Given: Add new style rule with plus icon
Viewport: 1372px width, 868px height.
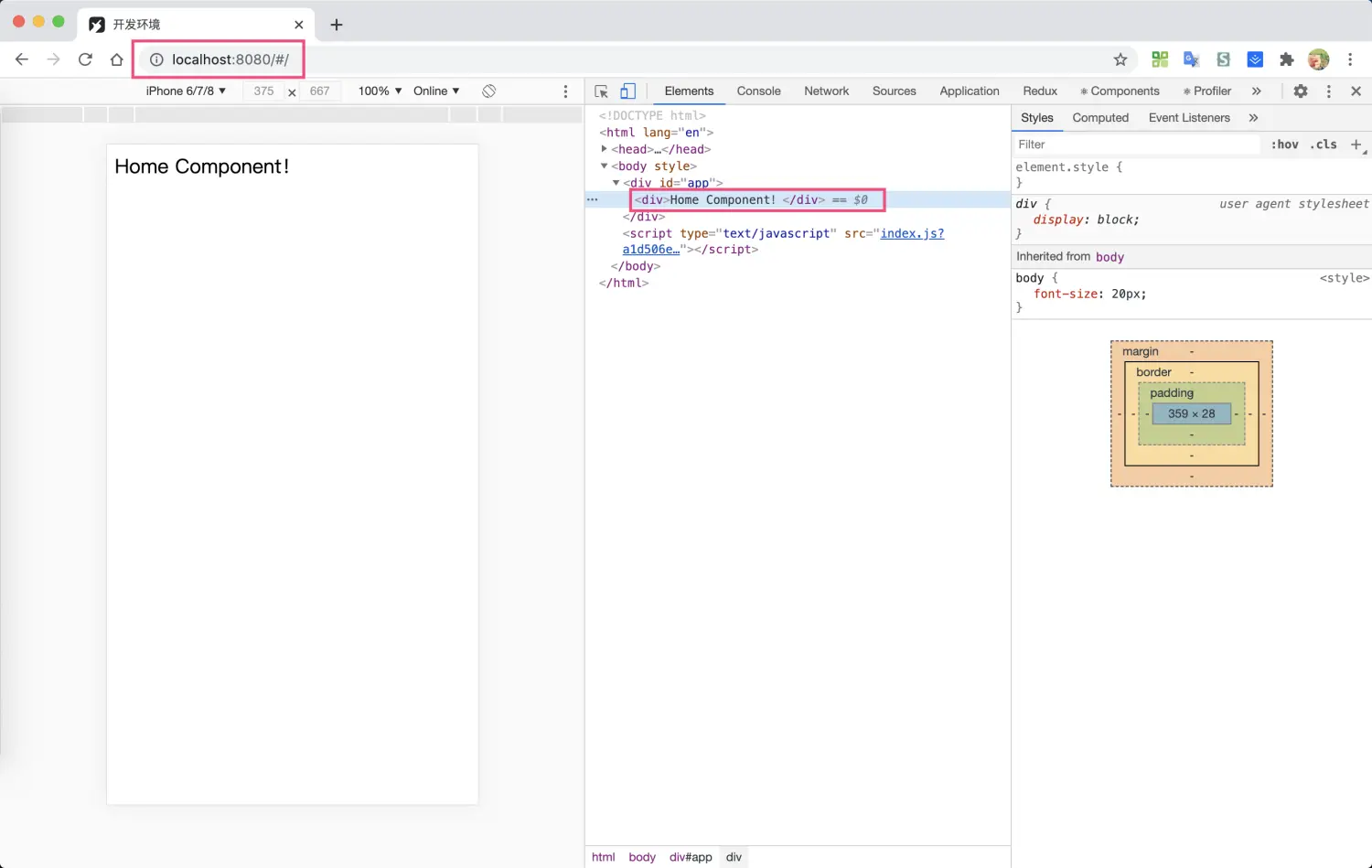Looking at the screenshot, I should pyautogui.click(x=1356, y=145).
